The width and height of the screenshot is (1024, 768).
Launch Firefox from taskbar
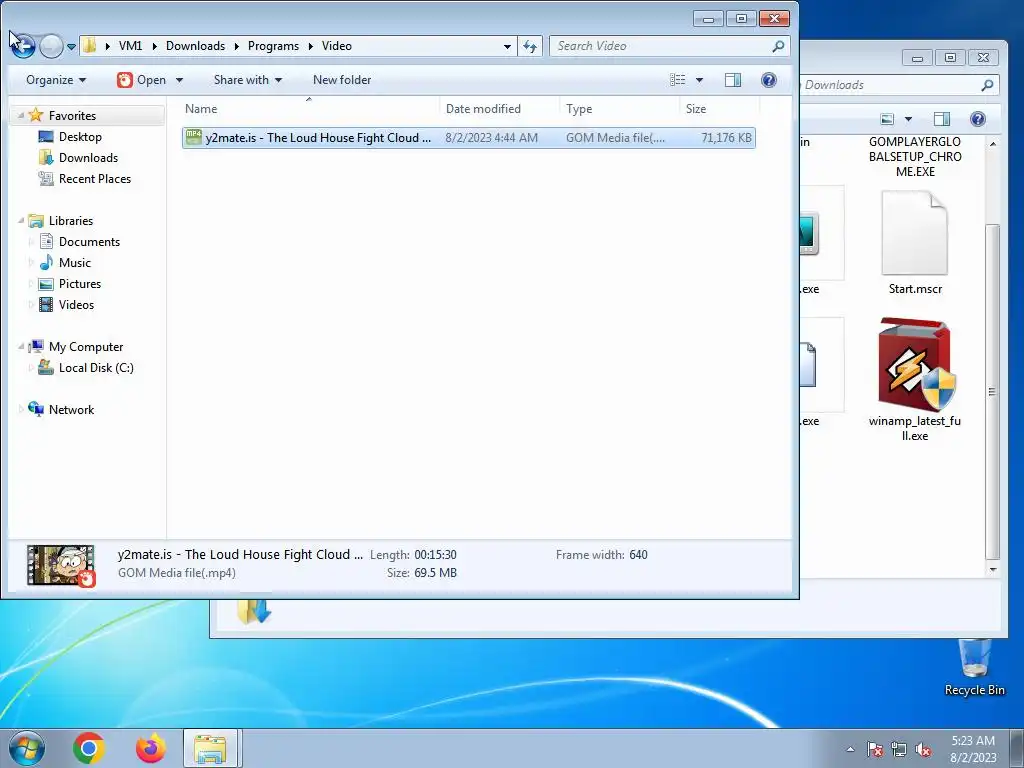pos(150,748)
